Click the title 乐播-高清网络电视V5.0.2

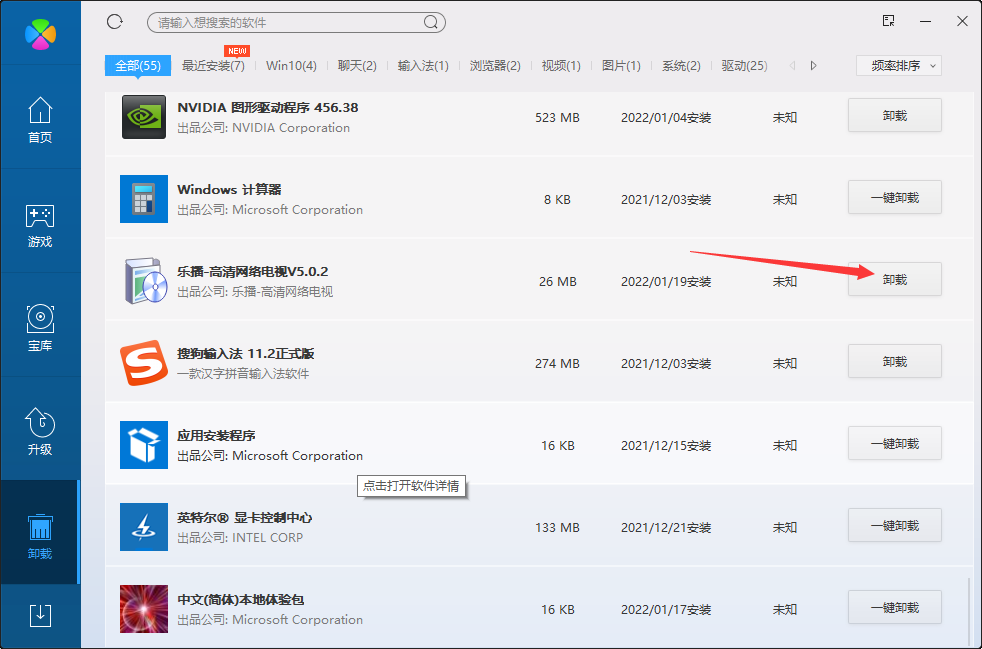[x=252, y=272]
